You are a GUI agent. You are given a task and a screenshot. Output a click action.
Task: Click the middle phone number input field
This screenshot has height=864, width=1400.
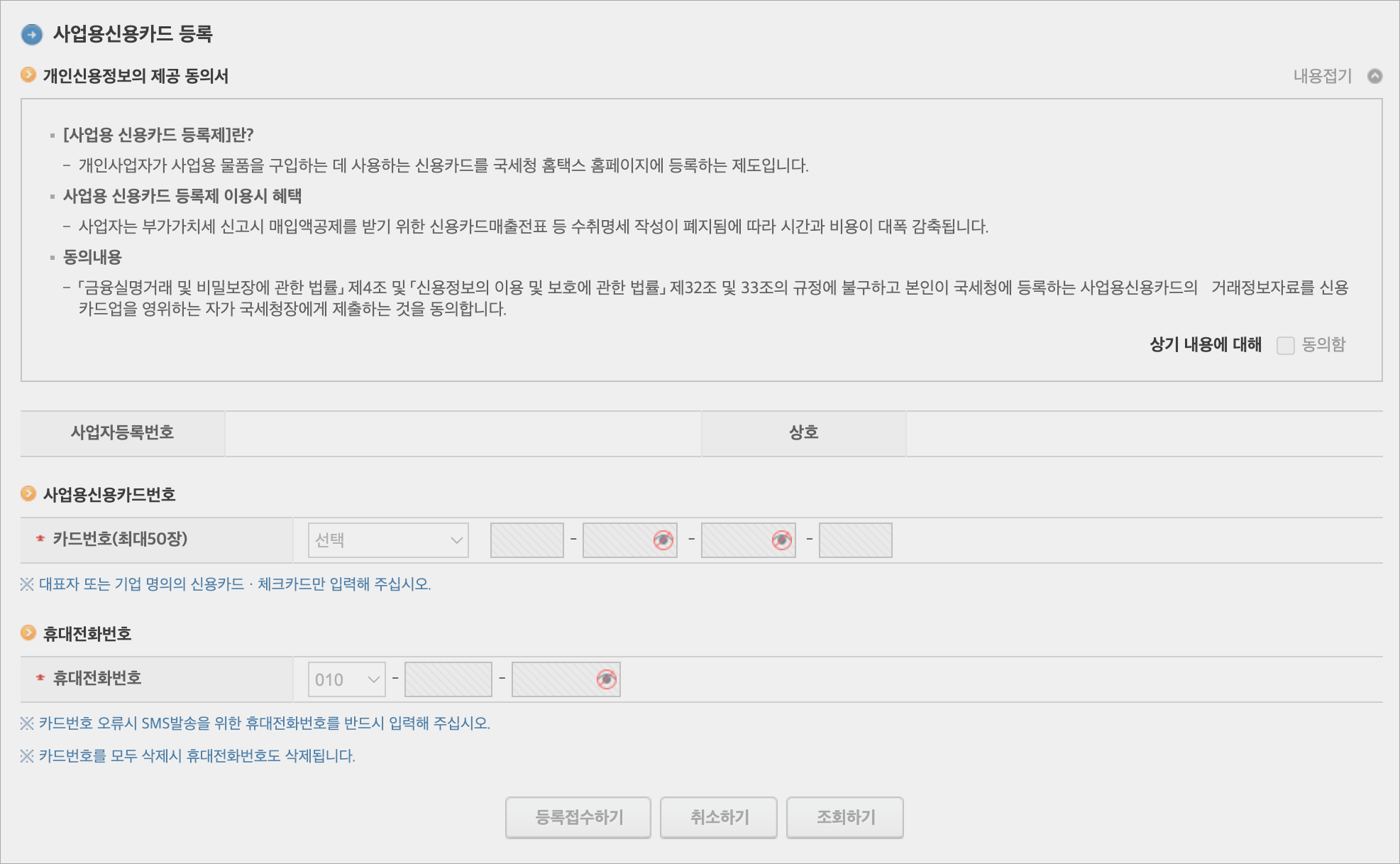[448, 679]
